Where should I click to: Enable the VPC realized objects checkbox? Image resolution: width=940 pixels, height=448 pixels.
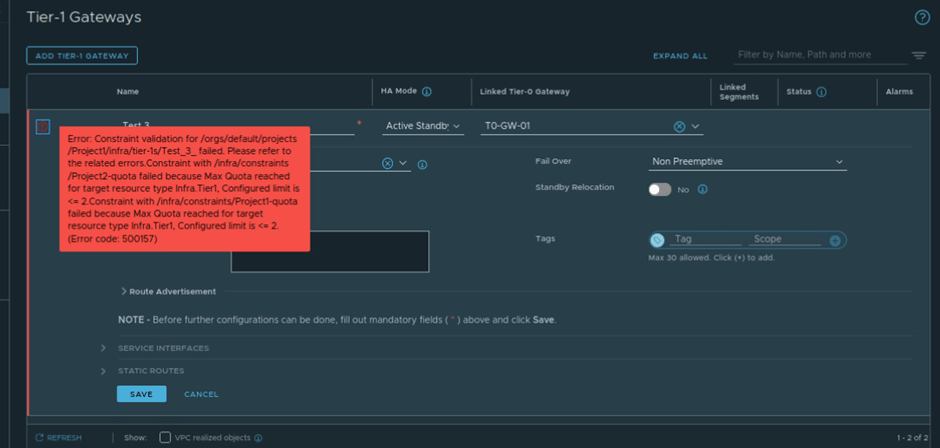tap(165, 437)
